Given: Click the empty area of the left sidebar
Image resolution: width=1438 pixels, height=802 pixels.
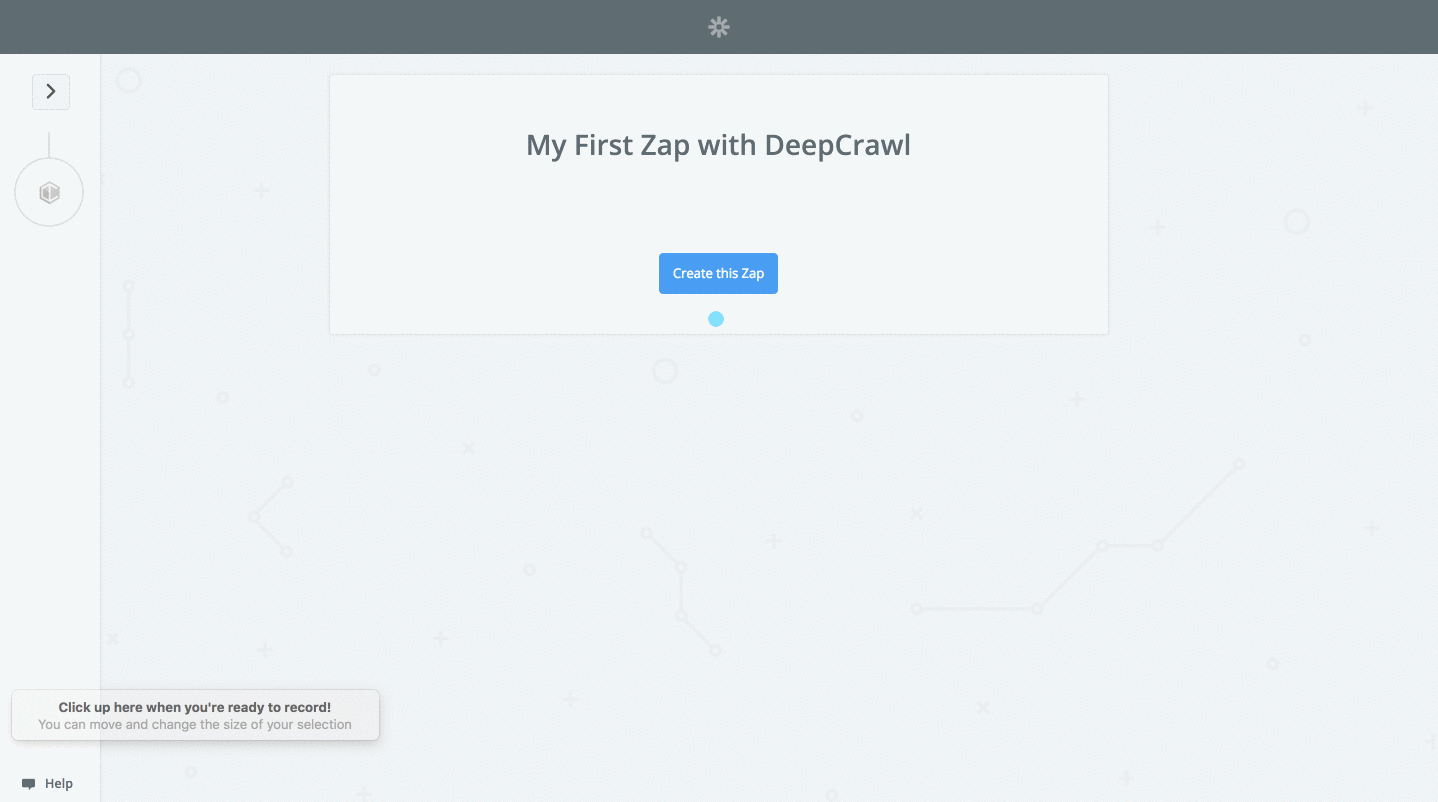Looking at the screenshot, I should [50, 450].
